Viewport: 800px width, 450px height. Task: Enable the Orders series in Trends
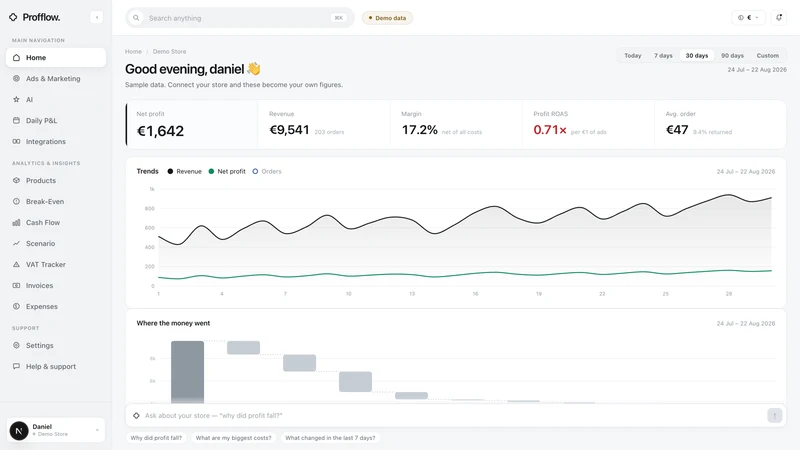pyautogui.click(x=267, y=171)
